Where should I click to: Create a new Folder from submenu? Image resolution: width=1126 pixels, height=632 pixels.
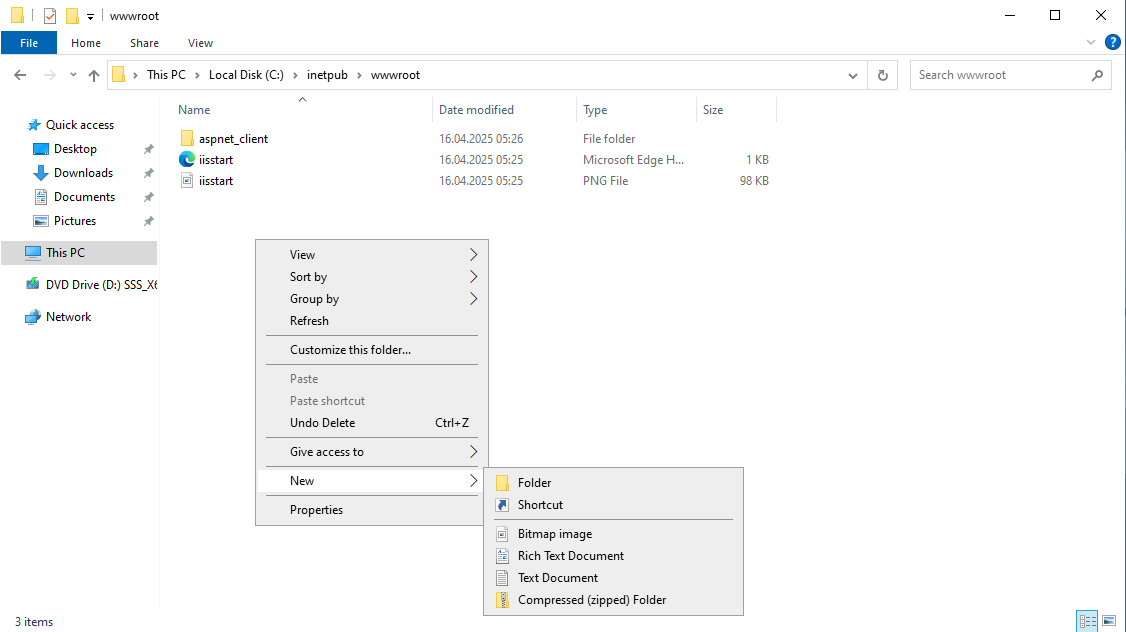point(613,483)
